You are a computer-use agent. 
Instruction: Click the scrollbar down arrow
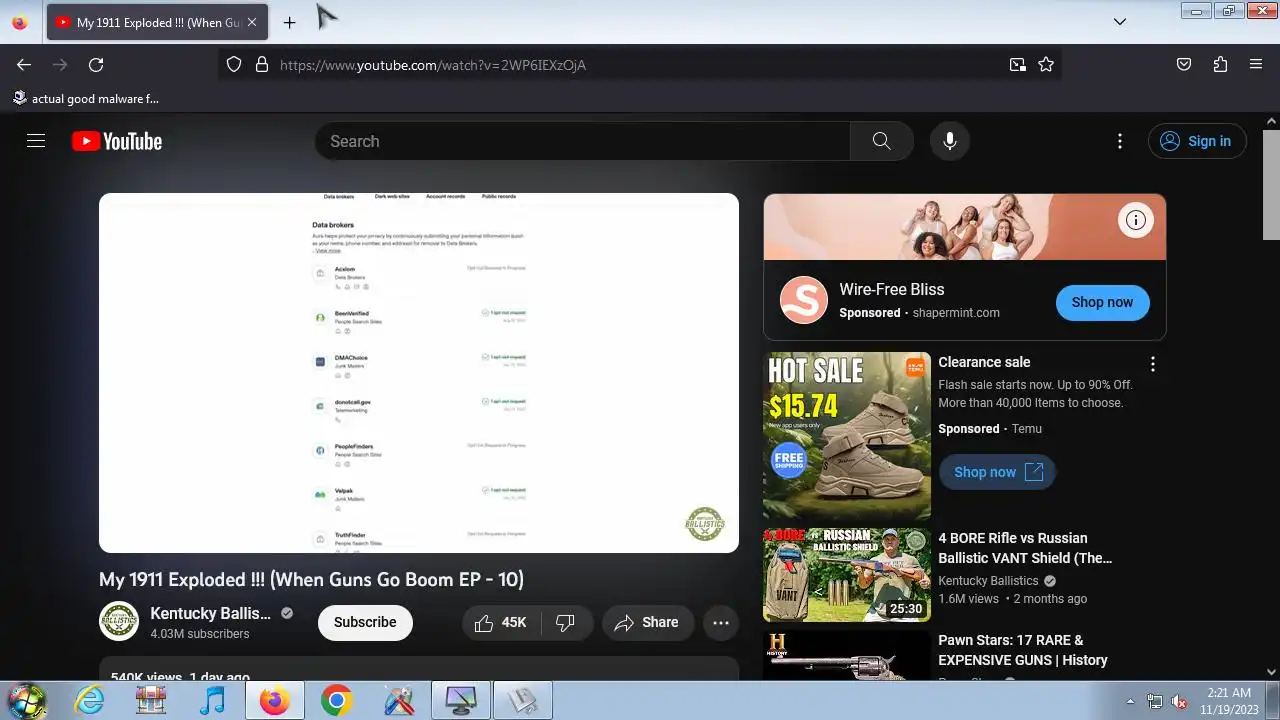(x=1271, y=672)
